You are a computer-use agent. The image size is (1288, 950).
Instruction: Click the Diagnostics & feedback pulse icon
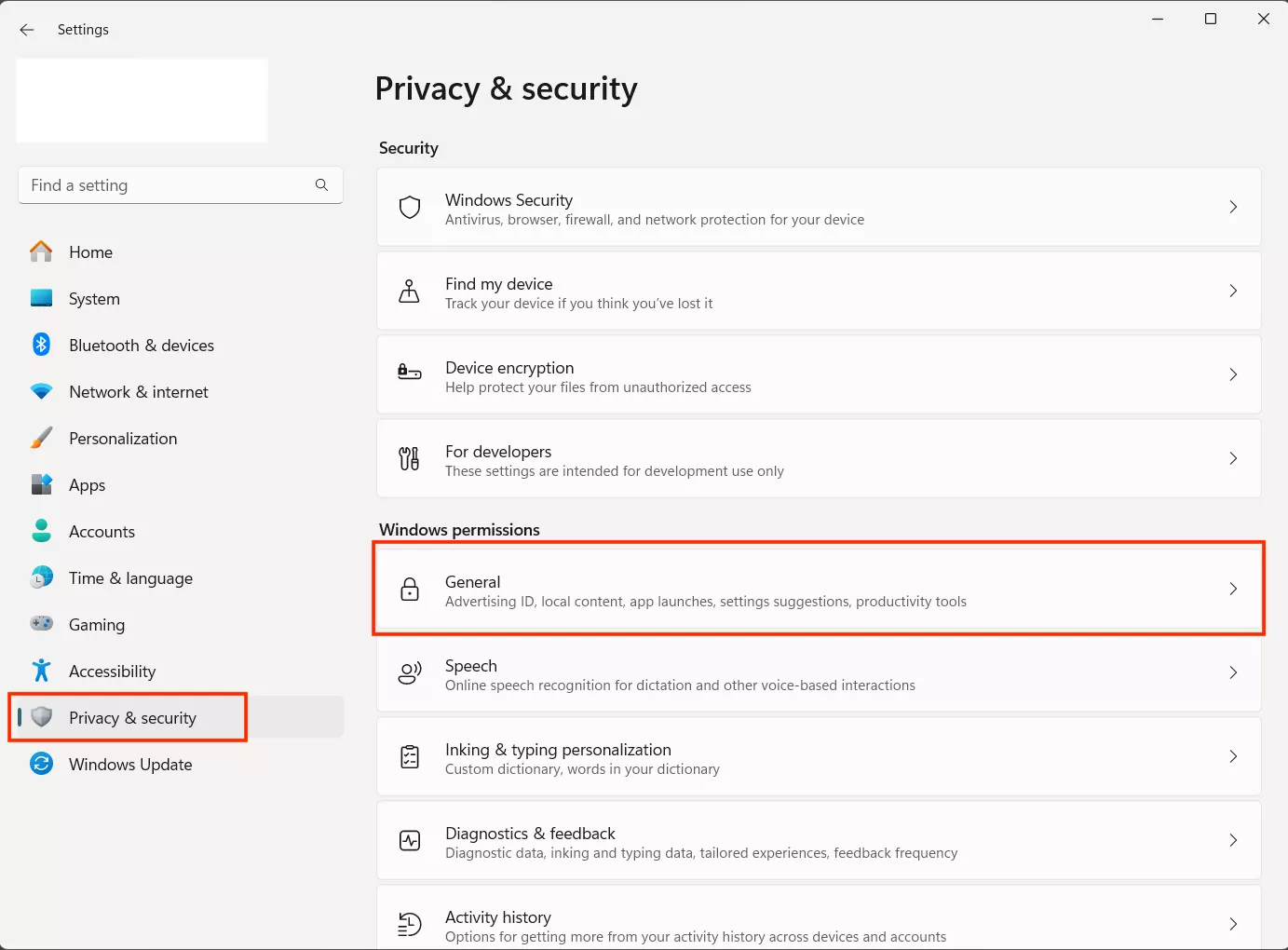coord(410,841)
